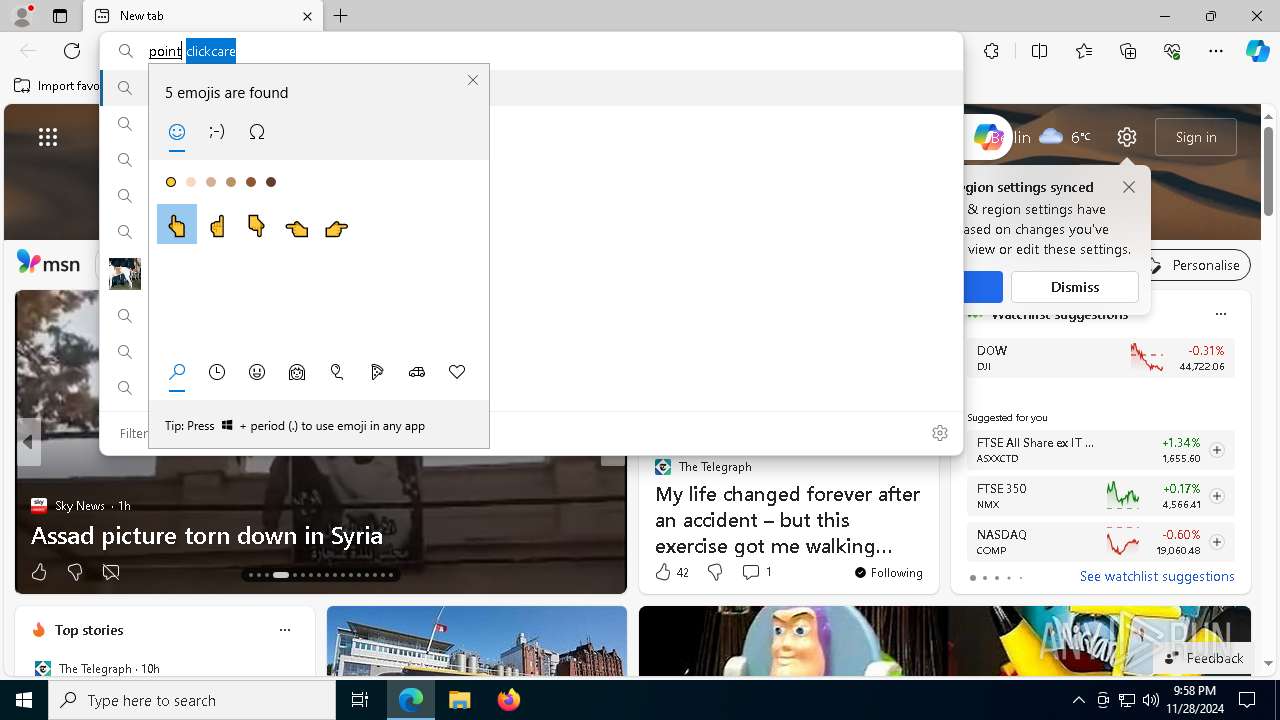Launch Firefox from the taskbar

pyautogui.click(x=508, y=700)
